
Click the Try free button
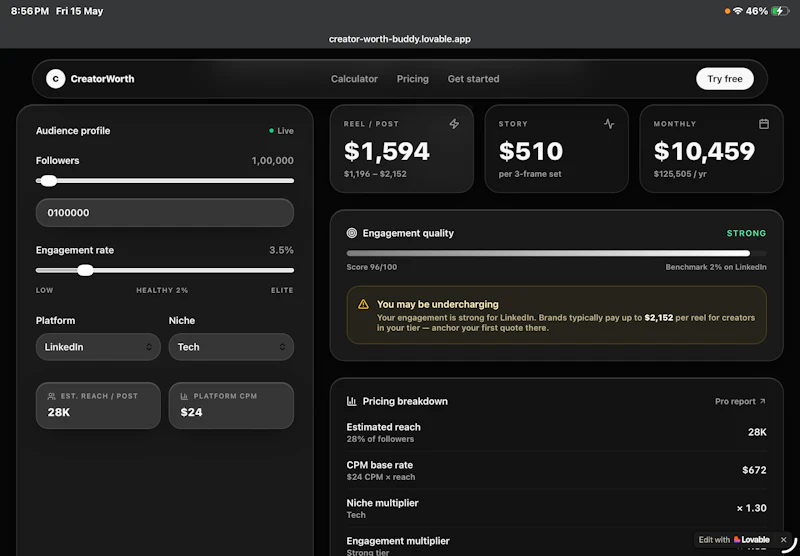724,79
